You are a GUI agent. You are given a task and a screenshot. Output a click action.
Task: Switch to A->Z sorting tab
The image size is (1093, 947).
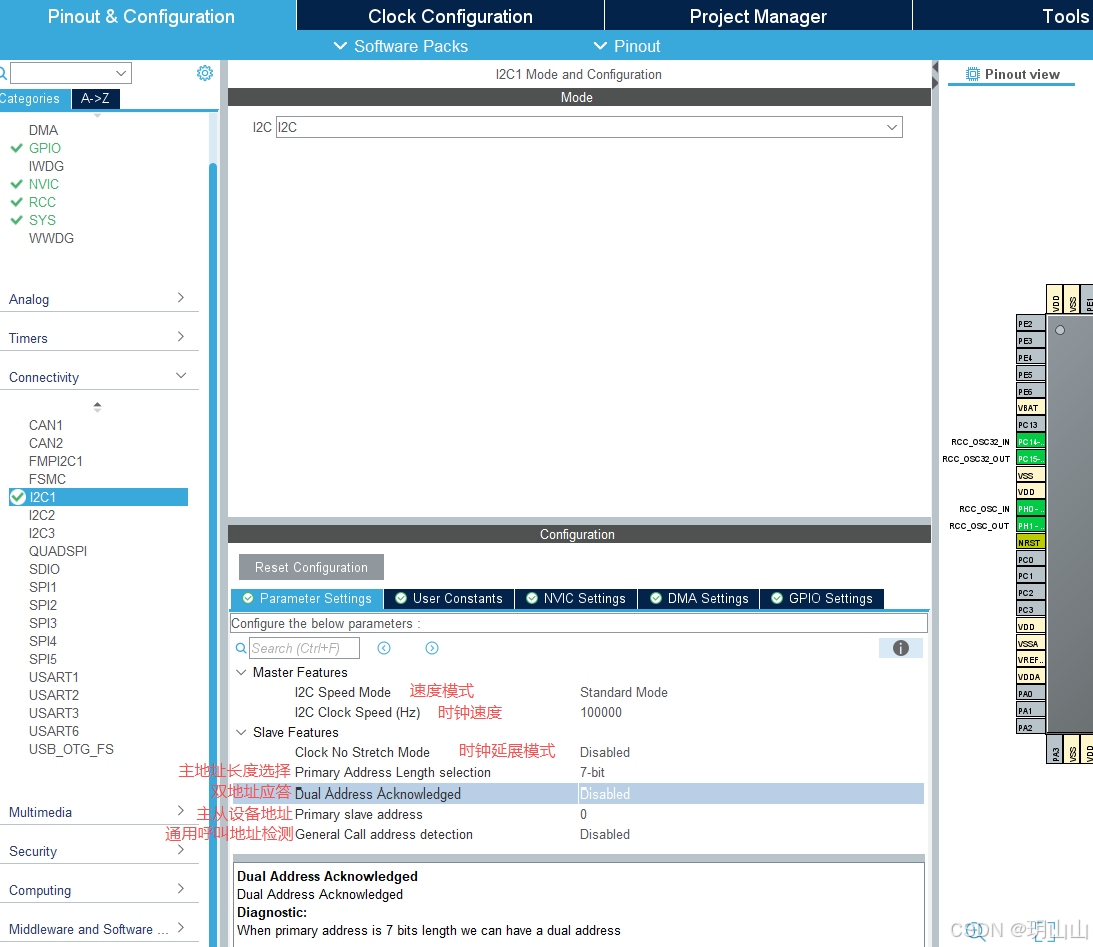pos(95,98)
